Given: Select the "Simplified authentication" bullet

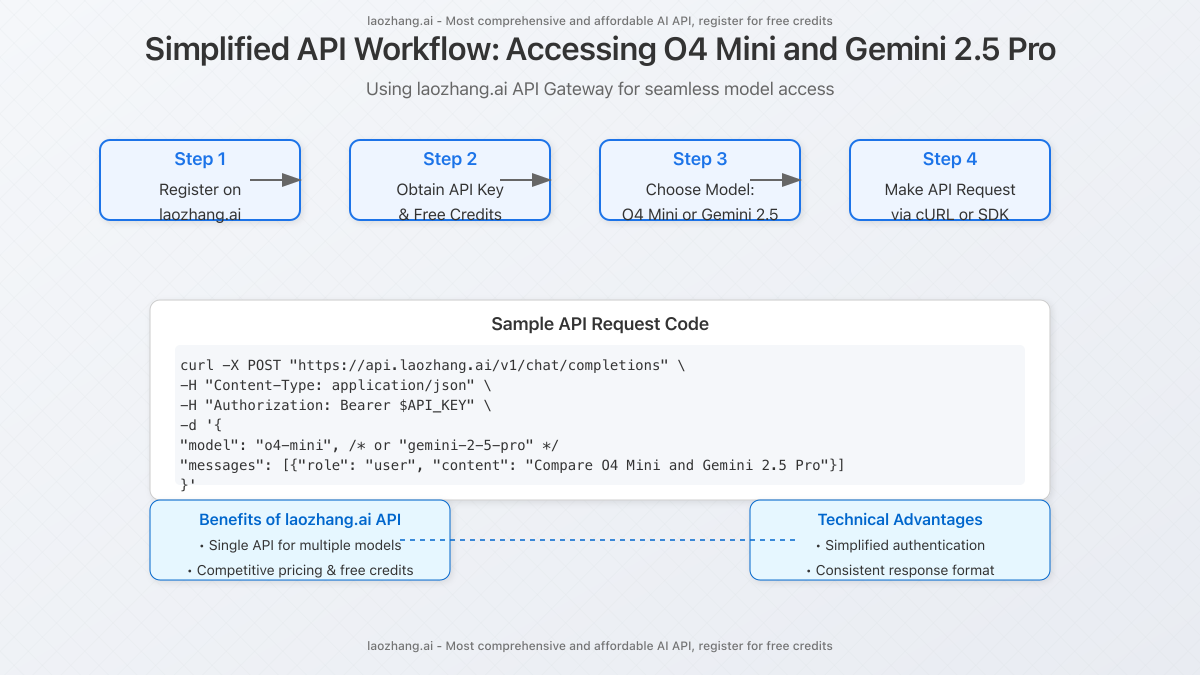Looking at the screenshot, I should pyautogui.click(x=900, y=545).
